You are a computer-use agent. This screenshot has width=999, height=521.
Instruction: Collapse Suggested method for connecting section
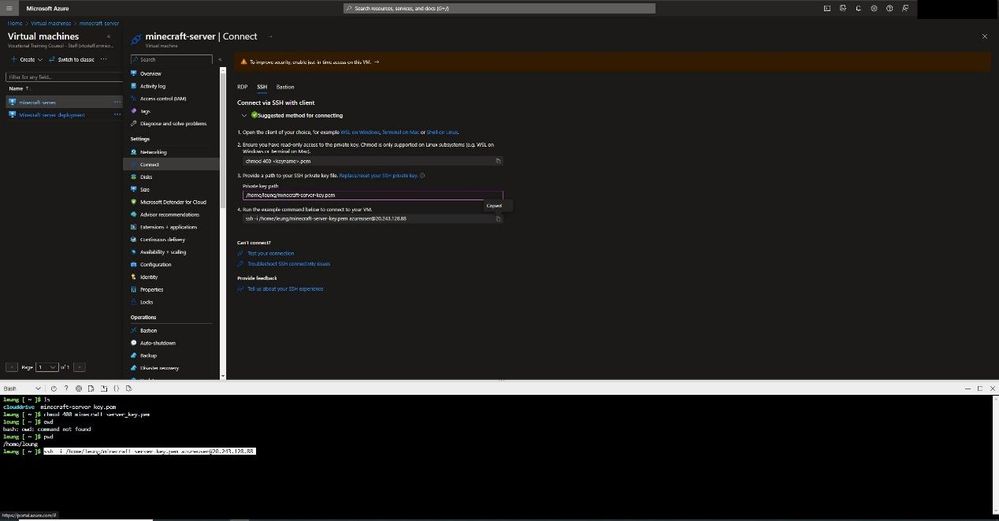(x=244, y=116)
